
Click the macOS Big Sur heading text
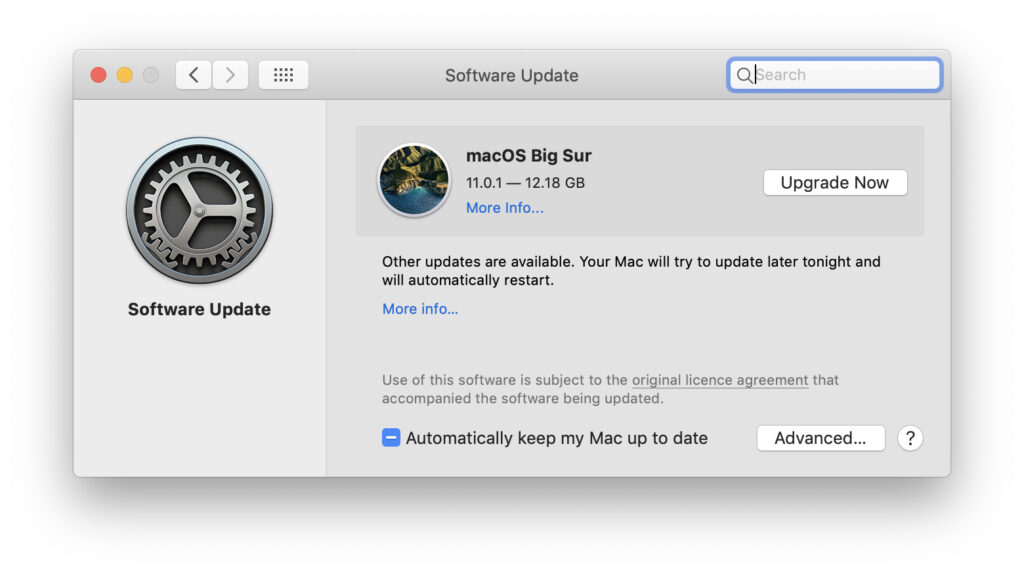tap(528, 156)
